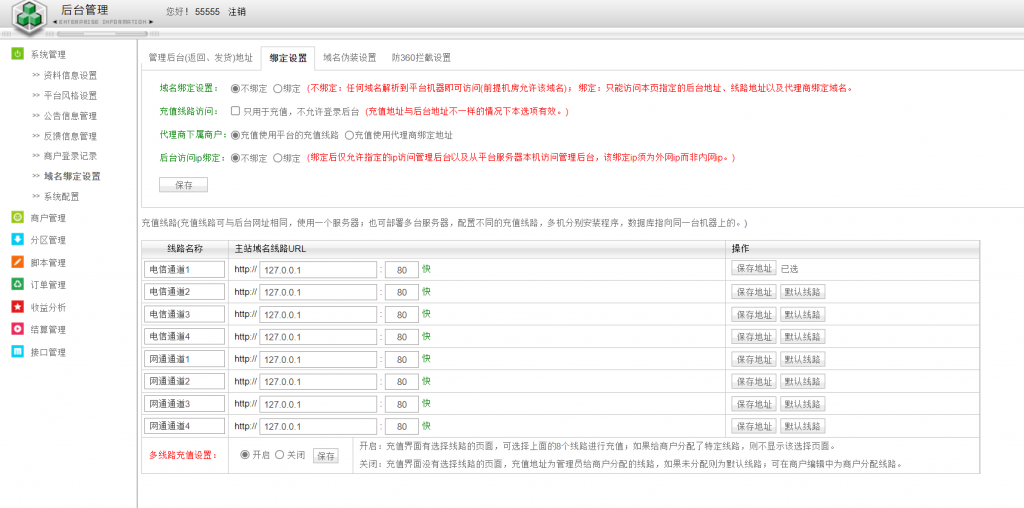Click the green 系统管理 power icon
This screenshot has height=508, width=1024.
click(x=17, y=54)
